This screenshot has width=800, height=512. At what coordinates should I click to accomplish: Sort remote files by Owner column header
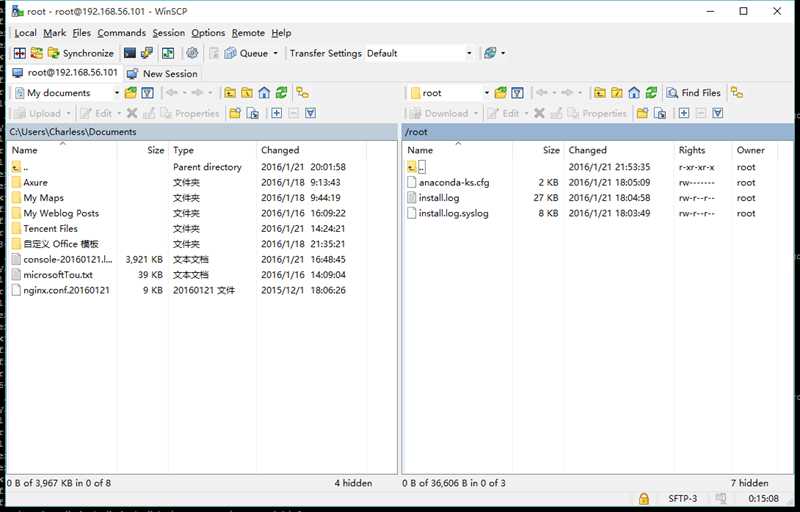click(754, 150)
